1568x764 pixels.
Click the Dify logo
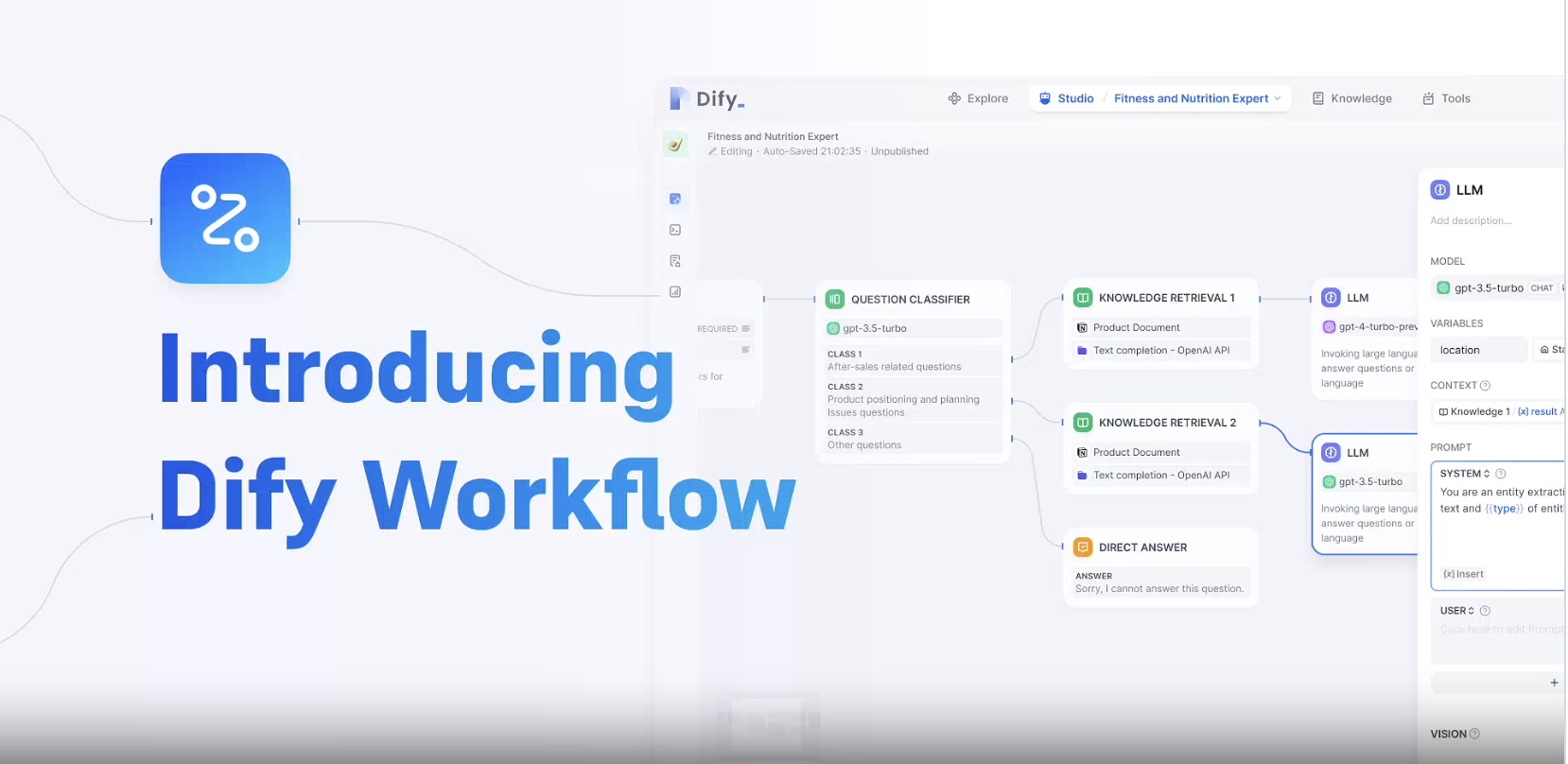pos(706,98)
